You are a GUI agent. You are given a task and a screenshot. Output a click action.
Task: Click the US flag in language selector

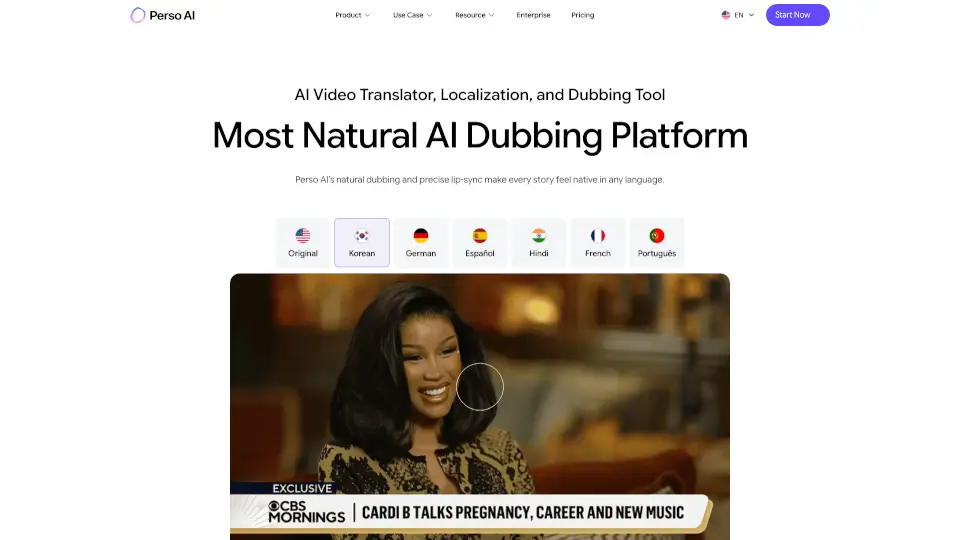726,15
